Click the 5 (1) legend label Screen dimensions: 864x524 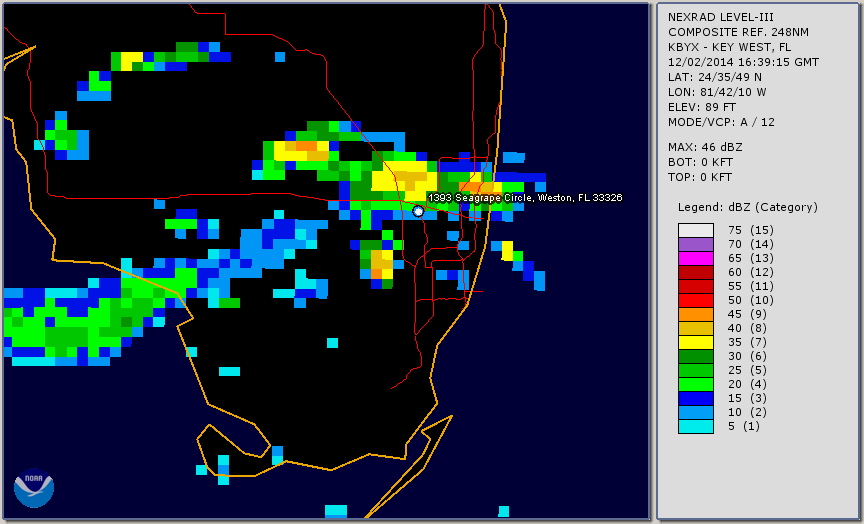(744, 426)
